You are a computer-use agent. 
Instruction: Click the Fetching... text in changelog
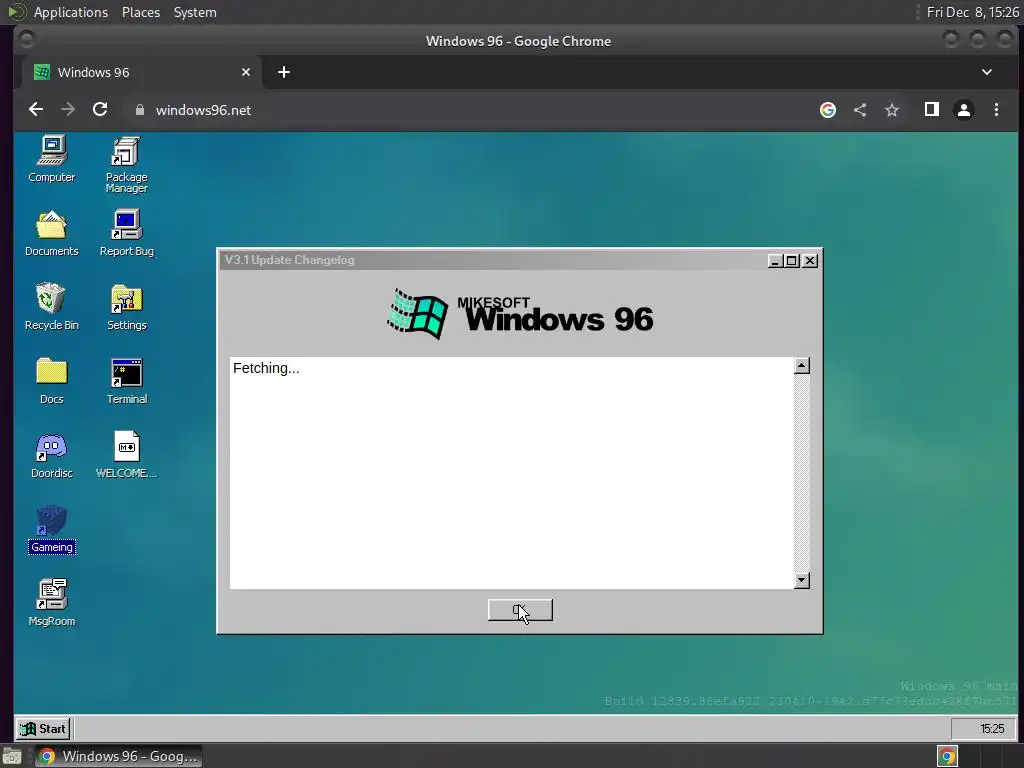click(x=266, y=368)
